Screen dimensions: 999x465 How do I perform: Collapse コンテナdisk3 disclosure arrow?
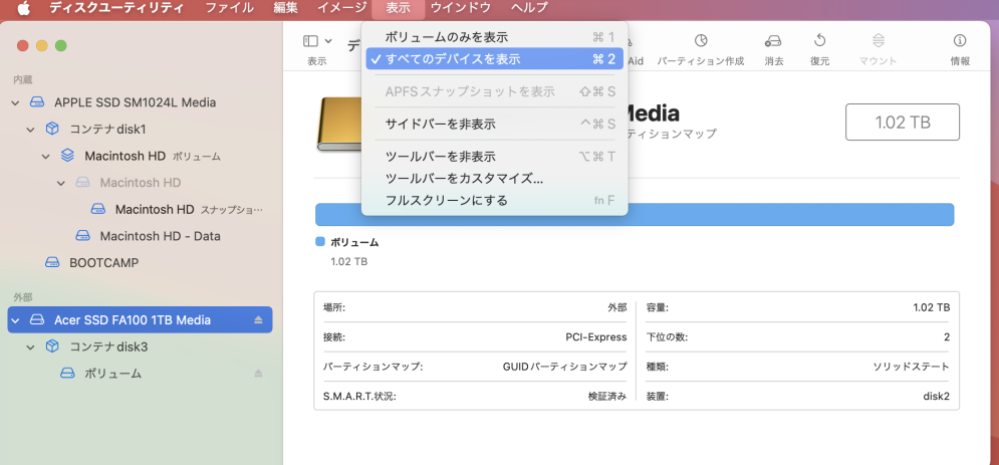(x=30, y=347)
